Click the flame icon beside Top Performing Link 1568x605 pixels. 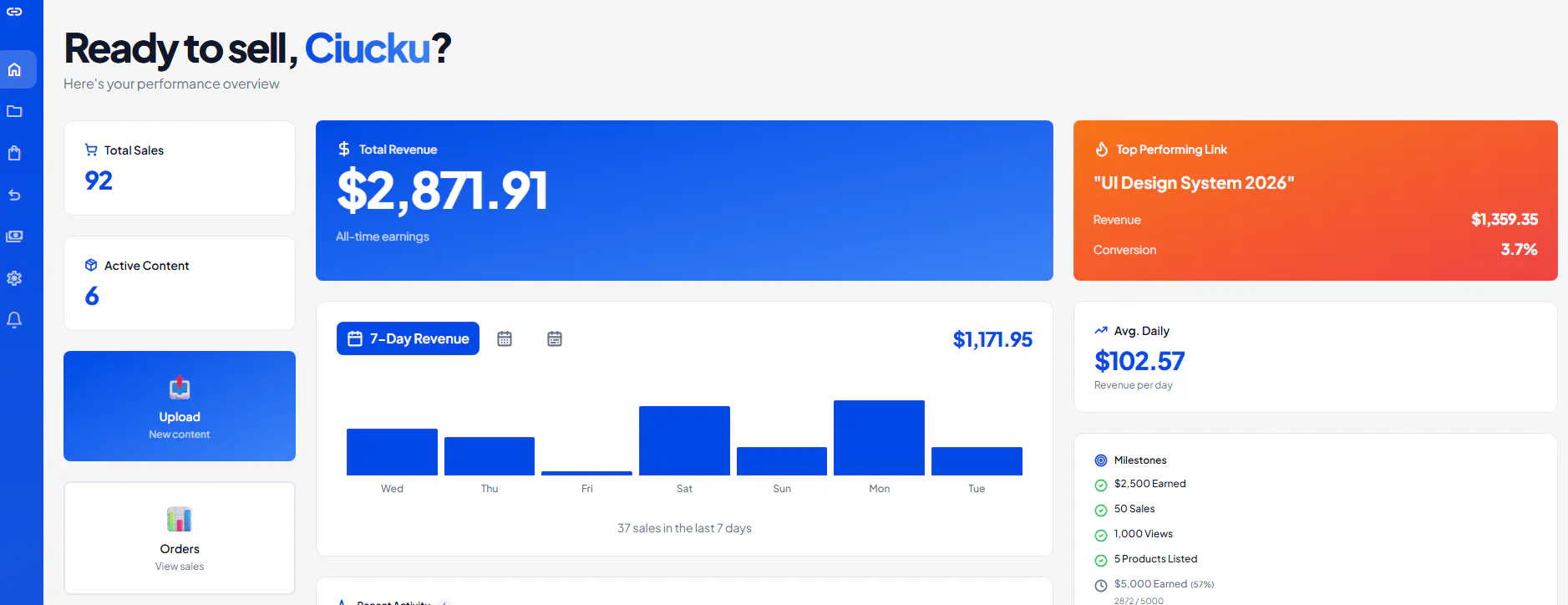[x=1102, y=149]
